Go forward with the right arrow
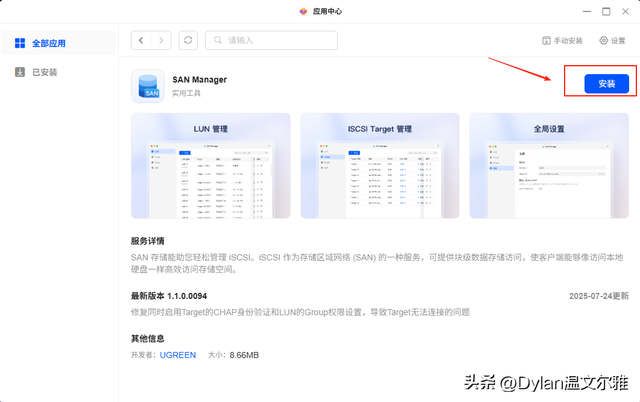This screenshot has width=640, height=402. [x=161, y=40]
